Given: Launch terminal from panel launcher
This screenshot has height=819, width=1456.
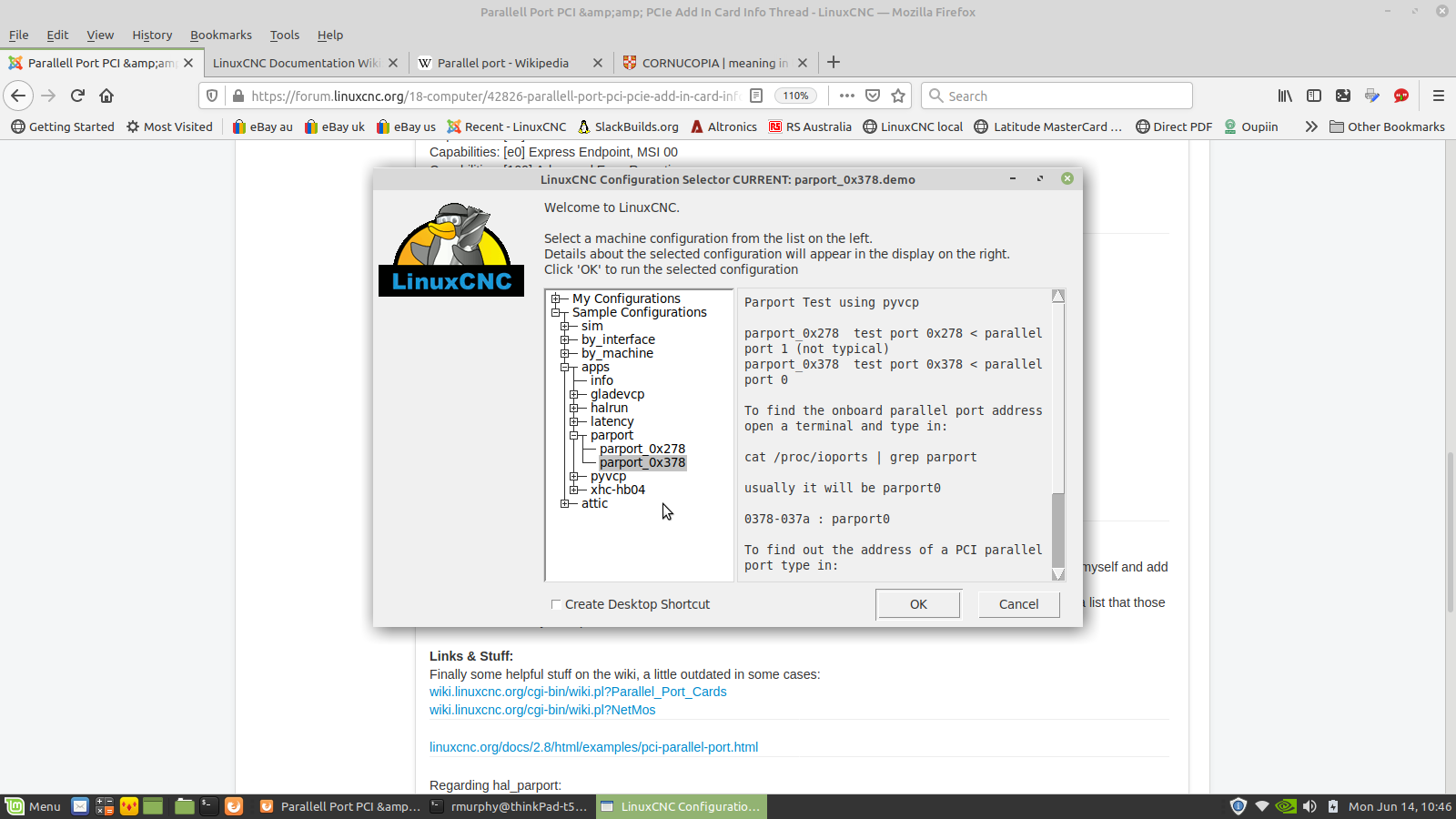Looking at the screenshot, I should click(x=208, y=806).
